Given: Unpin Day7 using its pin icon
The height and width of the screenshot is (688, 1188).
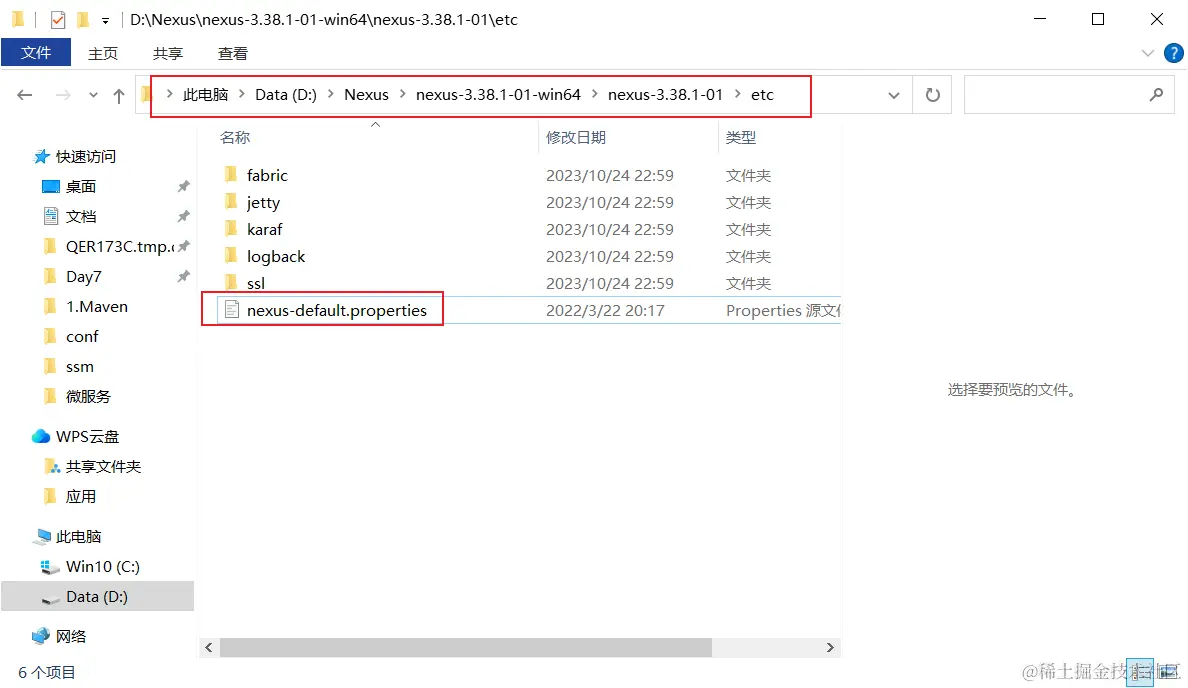Looking at the screenshot, I should [183, 277].
